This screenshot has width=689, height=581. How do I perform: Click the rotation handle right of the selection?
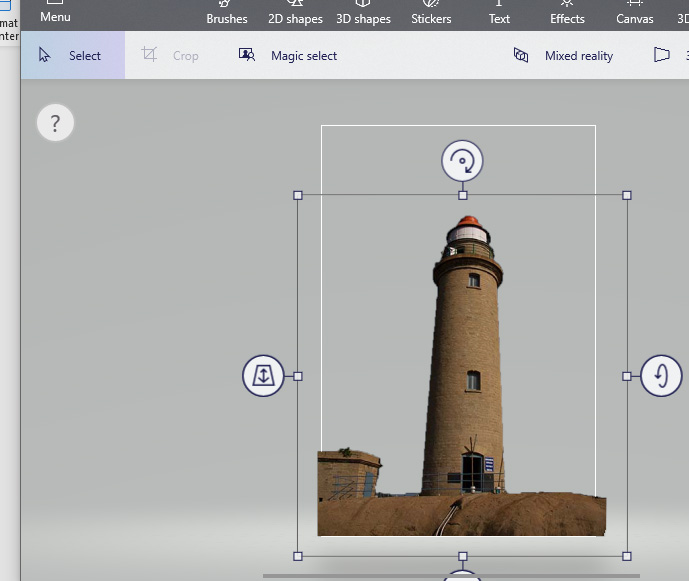pos(661,376)
